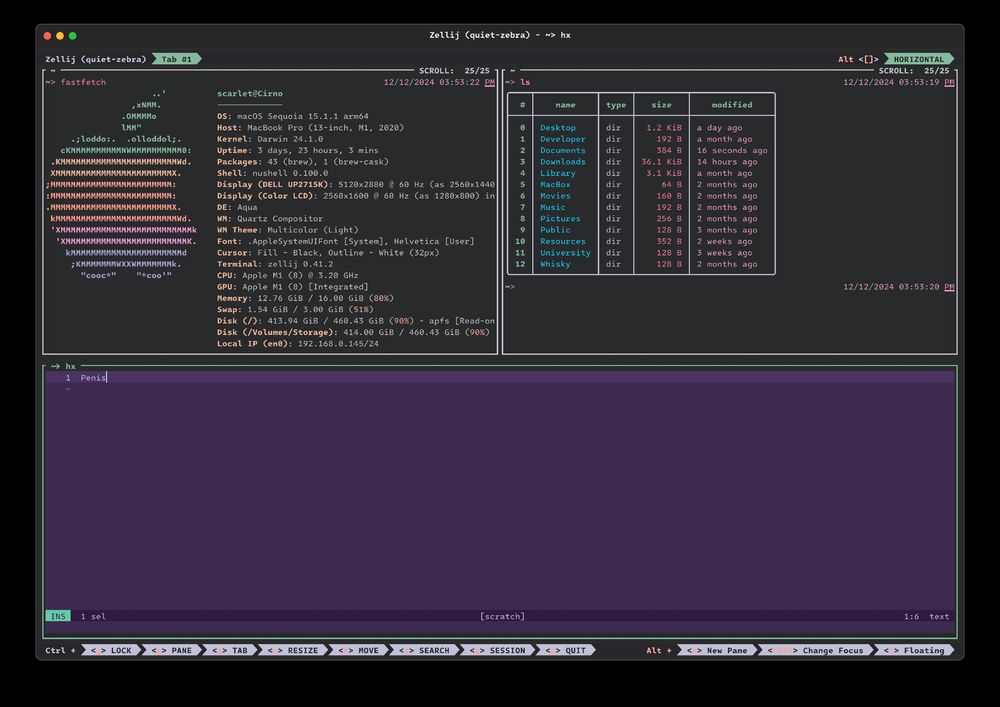Click the Shell: nushell line
Image resolution: width=1000 pixels, height=707 pixels.
[x=272, y=173]
